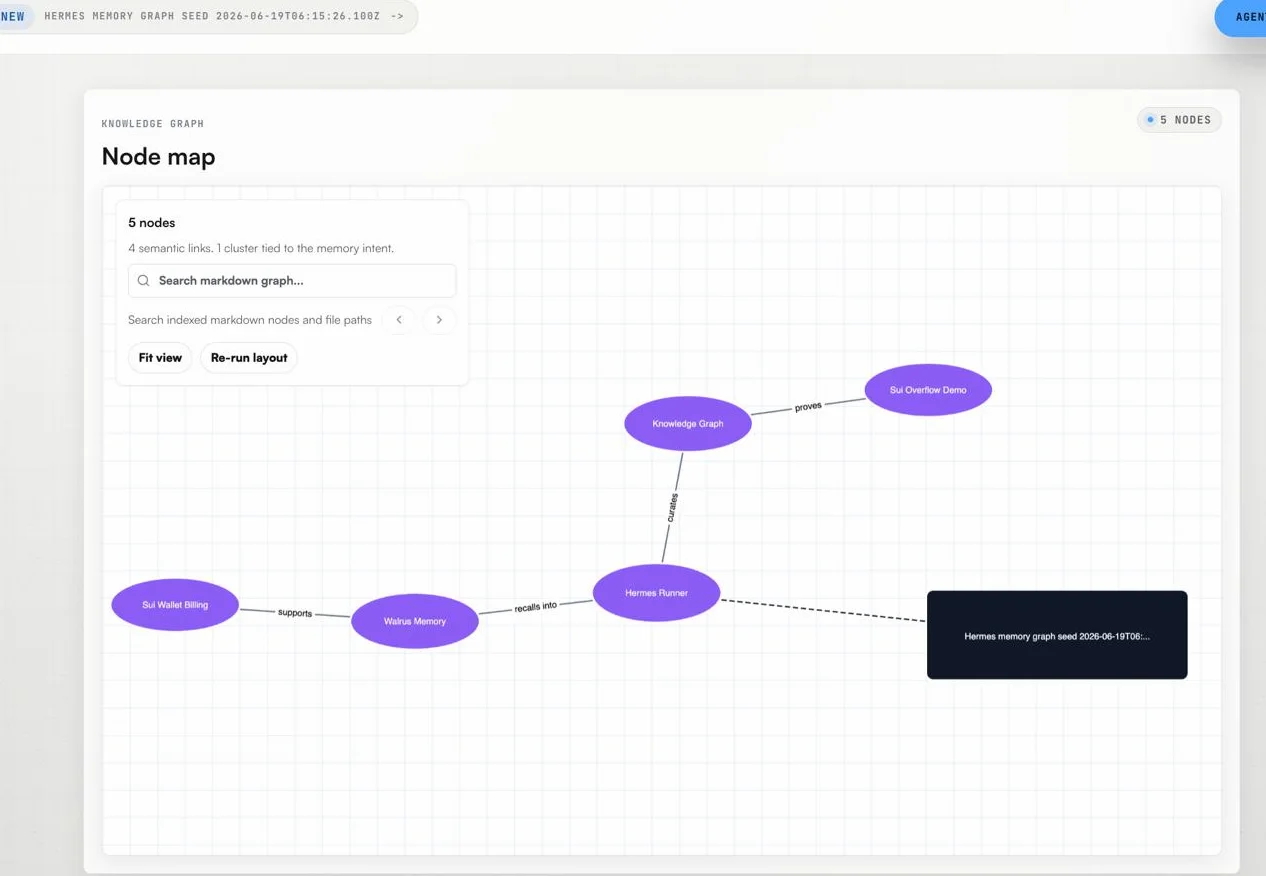The width and height of the screenshot is (1266, 876).
Task: Click 'Search indexed markdown nodes and file paths' text
Action: (x=250, y=320)
